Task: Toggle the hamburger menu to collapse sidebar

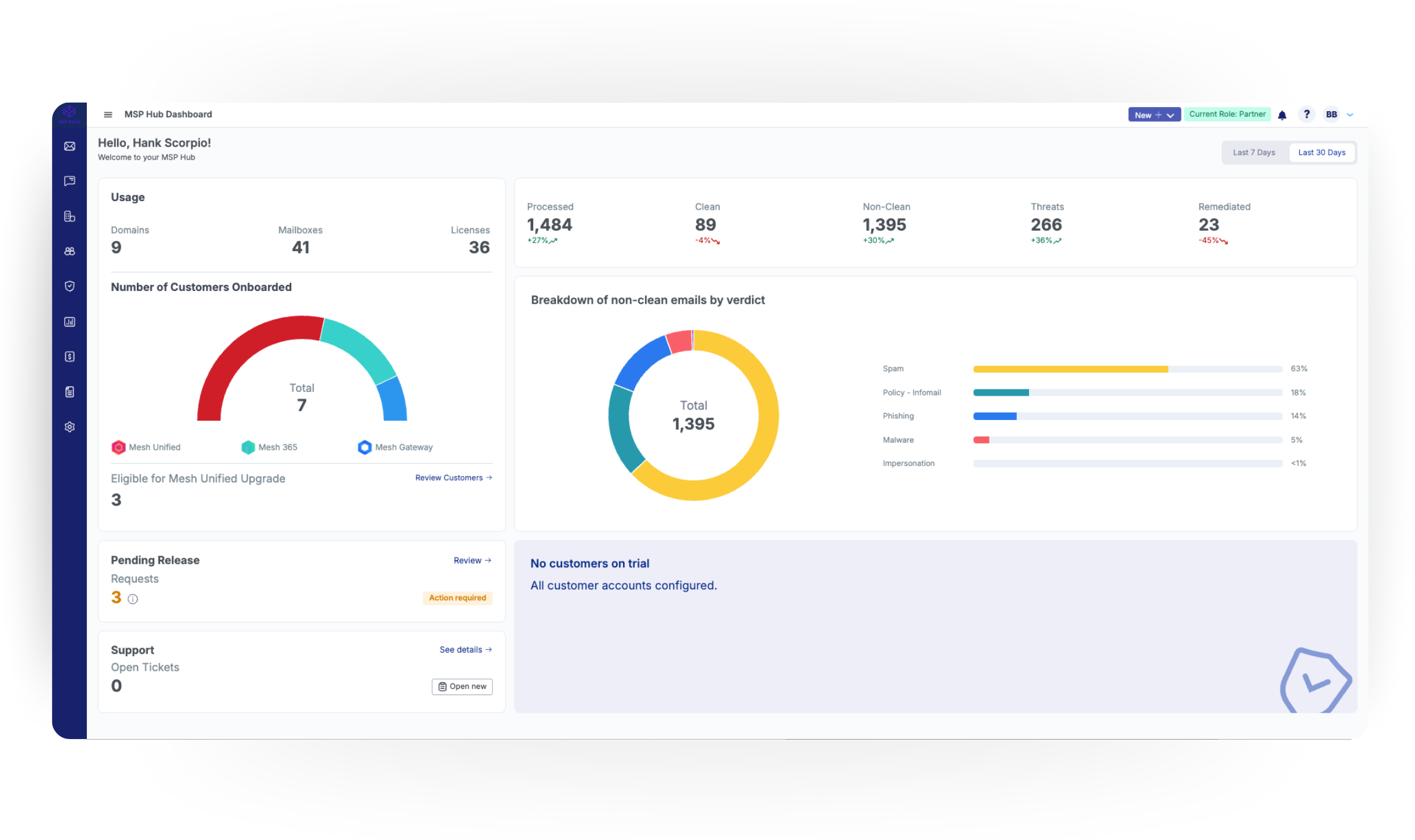Action: (x=108, y=114)
